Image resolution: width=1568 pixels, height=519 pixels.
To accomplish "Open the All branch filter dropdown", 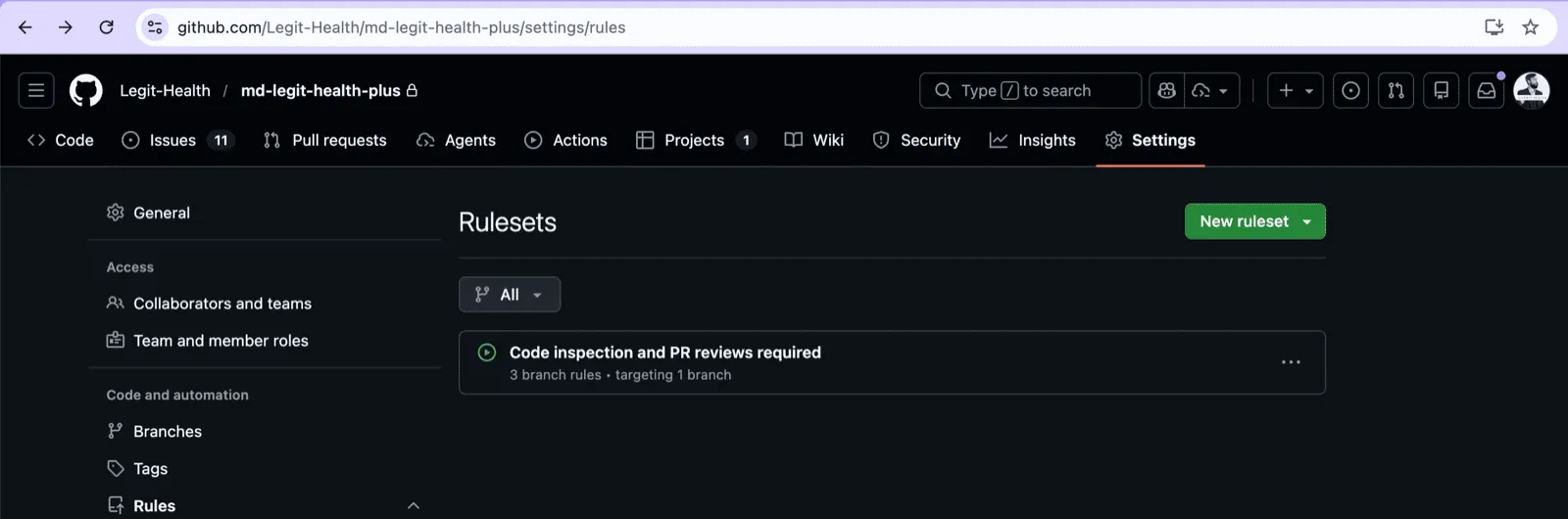I will 509,295.
